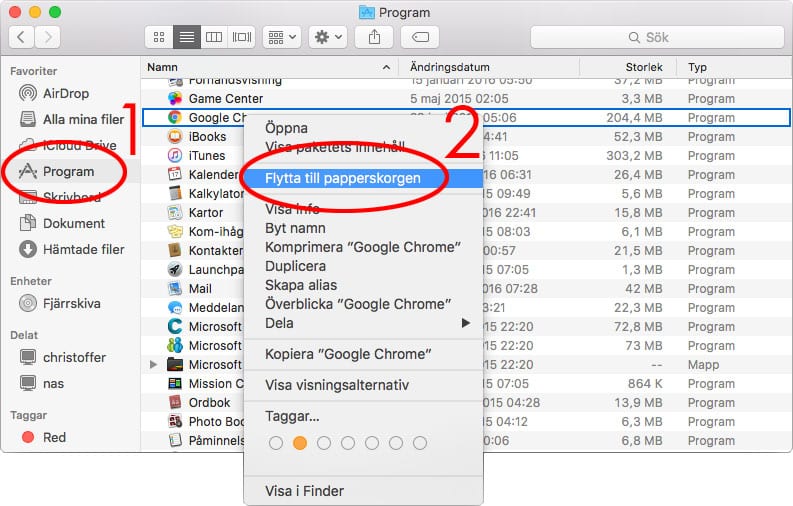Choose Öppna from context menu
Viewport: 793px width, 506px height.
pyautogui.click(x=363, y=128)
